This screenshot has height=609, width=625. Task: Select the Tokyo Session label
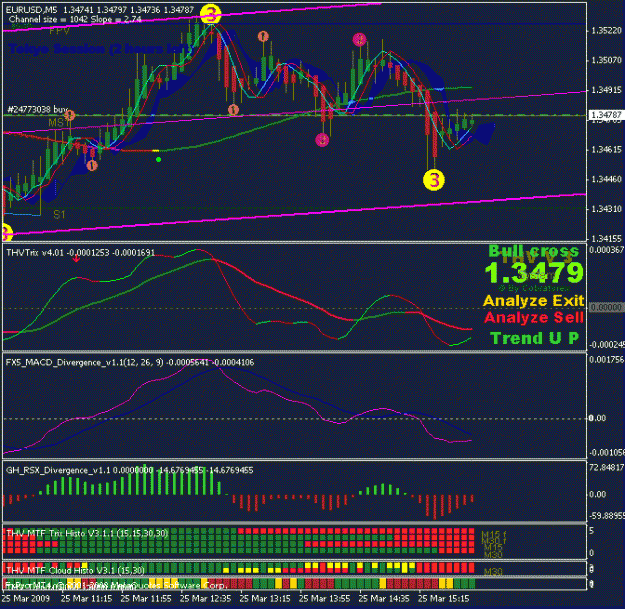pos(100,49)
